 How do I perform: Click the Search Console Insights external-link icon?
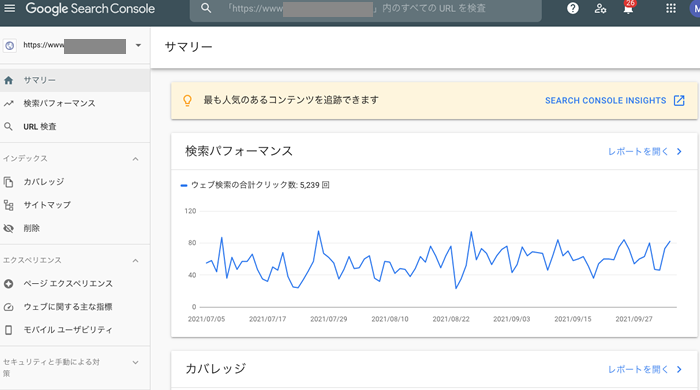[x=679, y=100]
